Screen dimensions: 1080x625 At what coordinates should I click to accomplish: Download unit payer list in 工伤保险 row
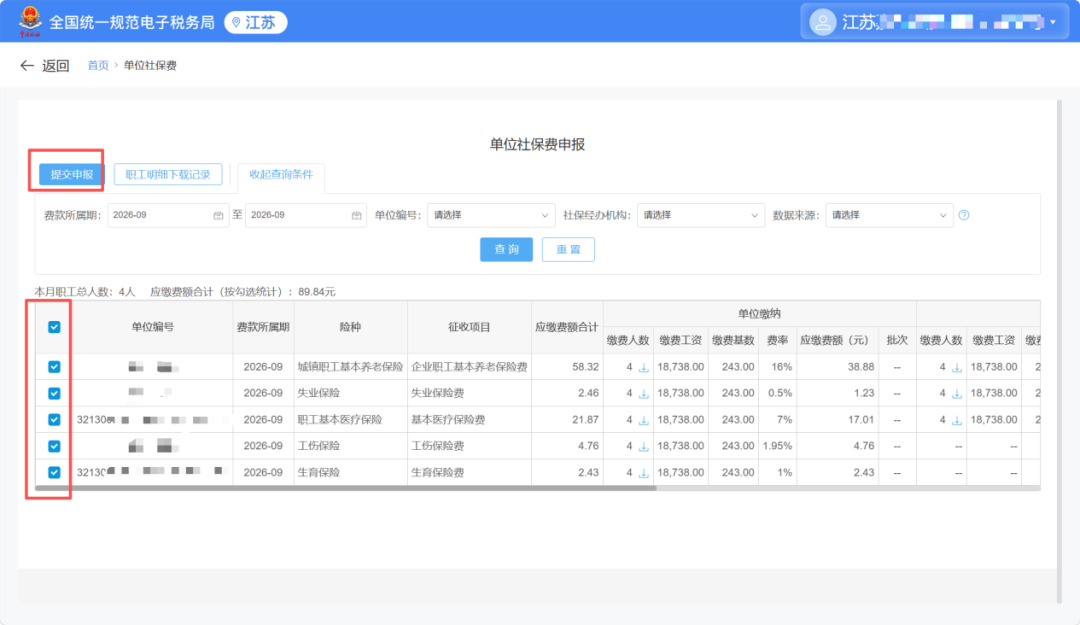(643, 447)
